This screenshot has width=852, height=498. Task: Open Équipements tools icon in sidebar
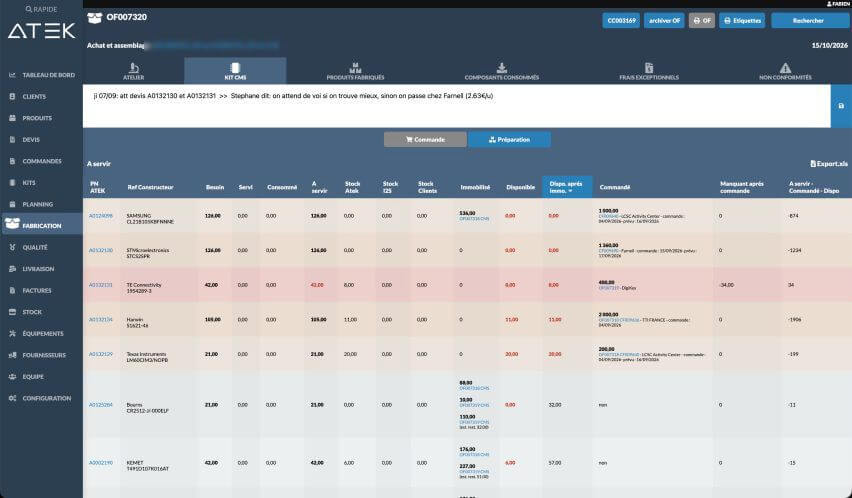(x=12, y=333)
